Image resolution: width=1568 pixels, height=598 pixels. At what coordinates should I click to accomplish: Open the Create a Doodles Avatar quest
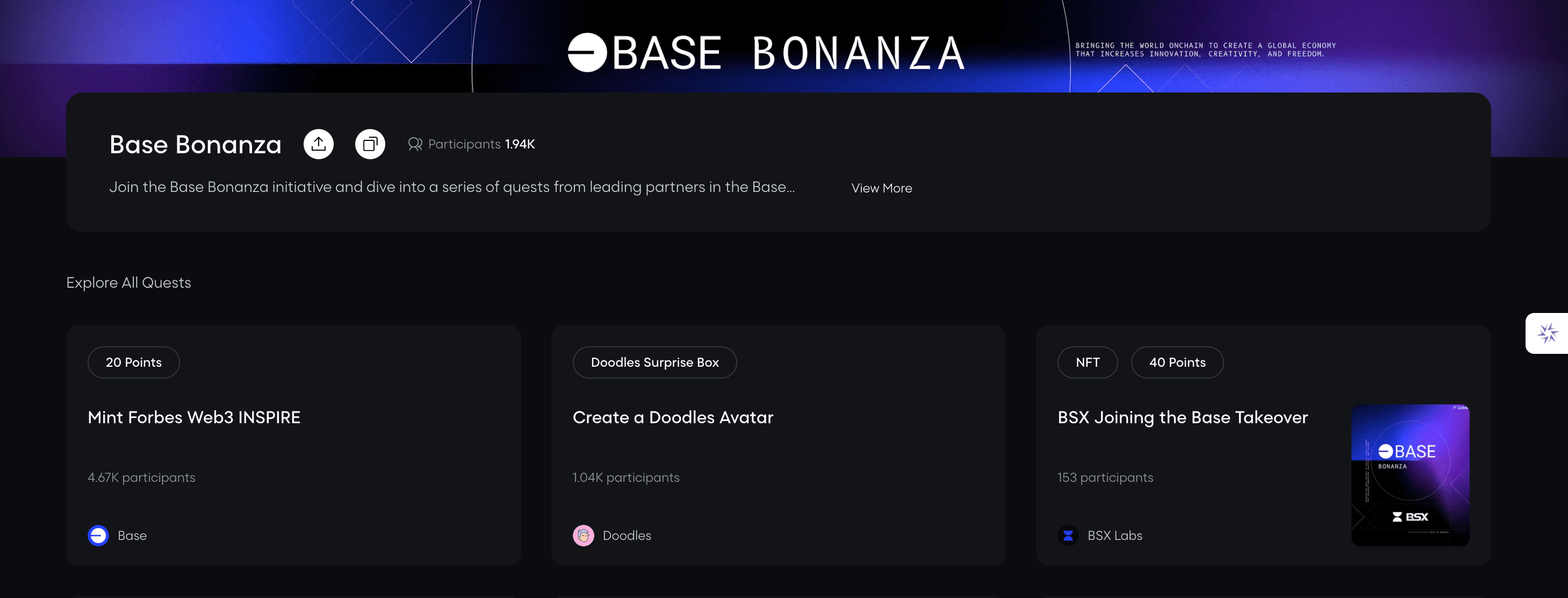tap(673, 417)
